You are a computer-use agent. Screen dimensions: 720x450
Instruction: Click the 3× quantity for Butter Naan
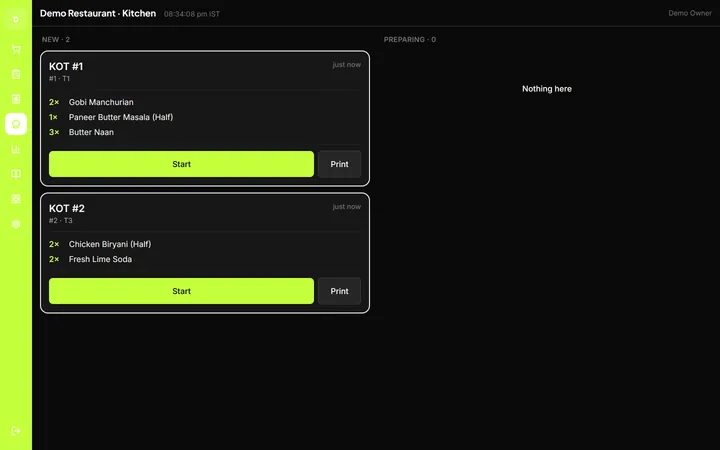click(54, 132)
